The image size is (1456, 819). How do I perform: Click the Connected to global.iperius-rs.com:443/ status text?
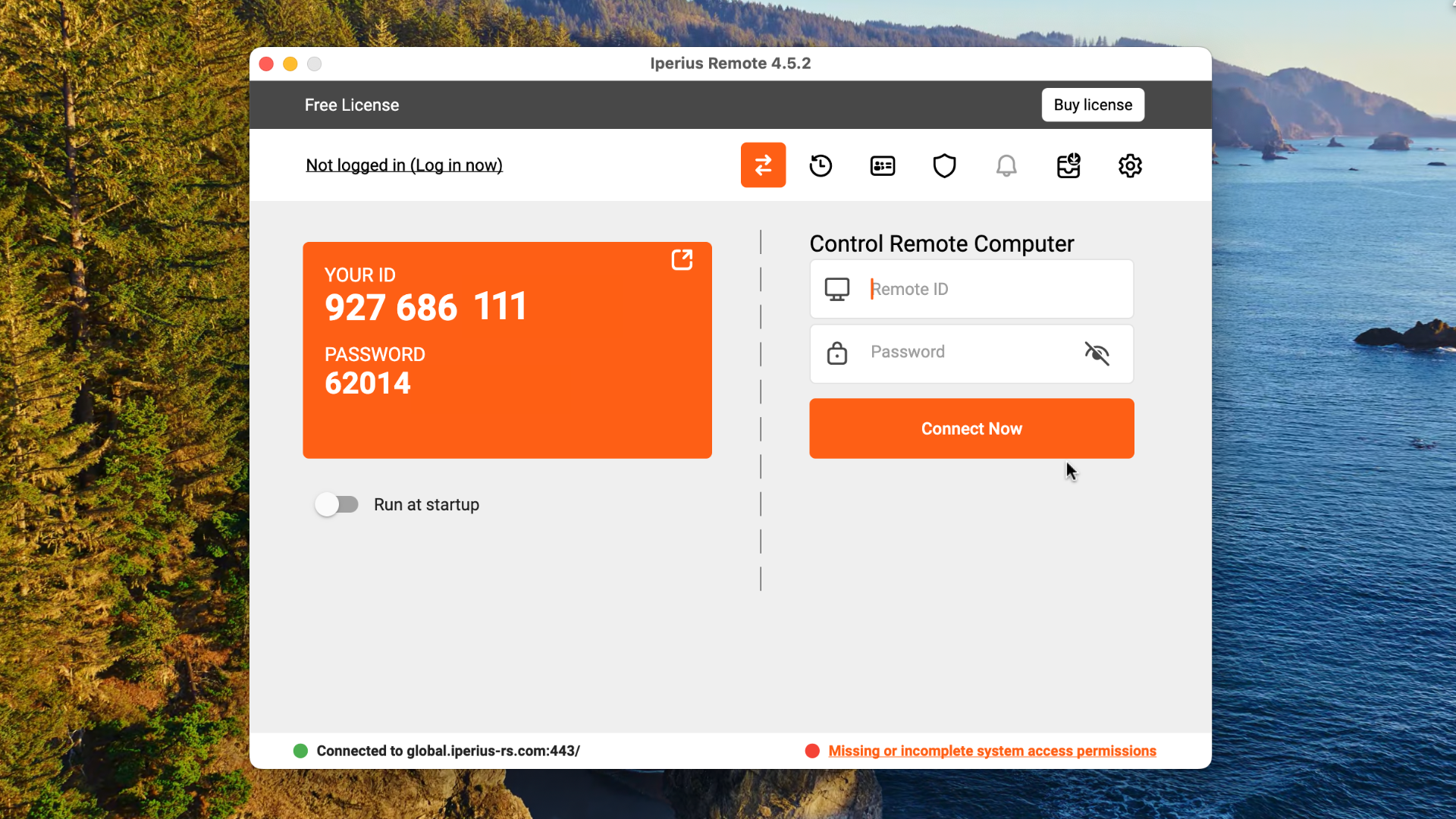click(448, 751)
